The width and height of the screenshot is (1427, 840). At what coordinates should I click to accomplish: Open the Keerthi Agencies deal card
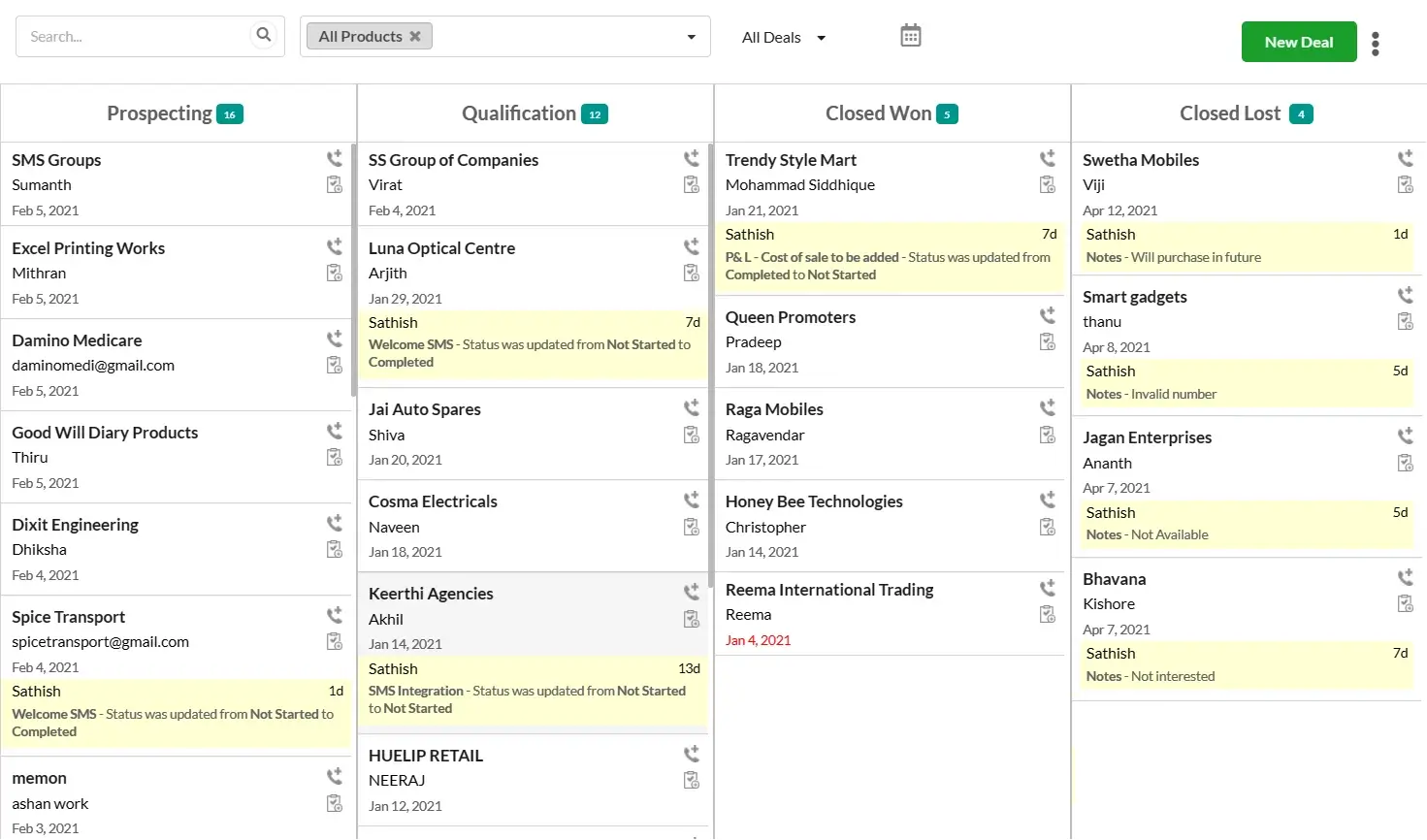click(431, 593)
